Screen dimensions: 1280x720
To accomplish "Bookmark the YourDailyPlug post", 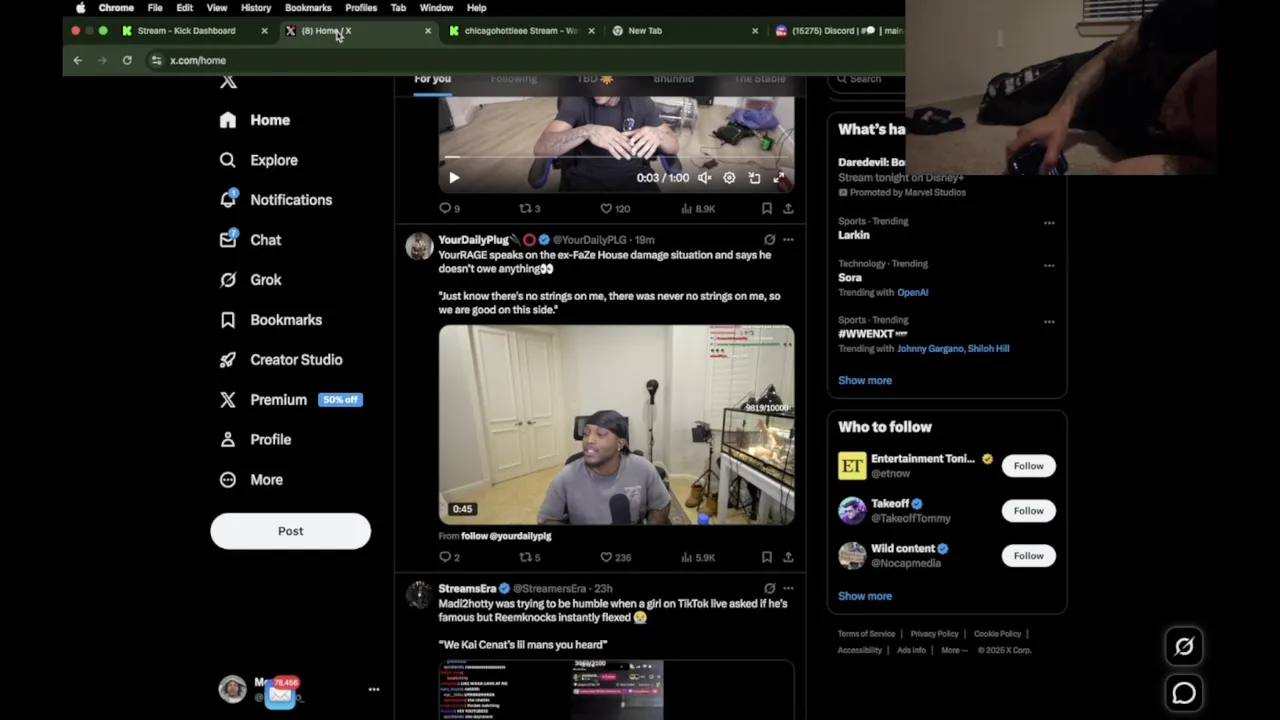I will 766,557.
